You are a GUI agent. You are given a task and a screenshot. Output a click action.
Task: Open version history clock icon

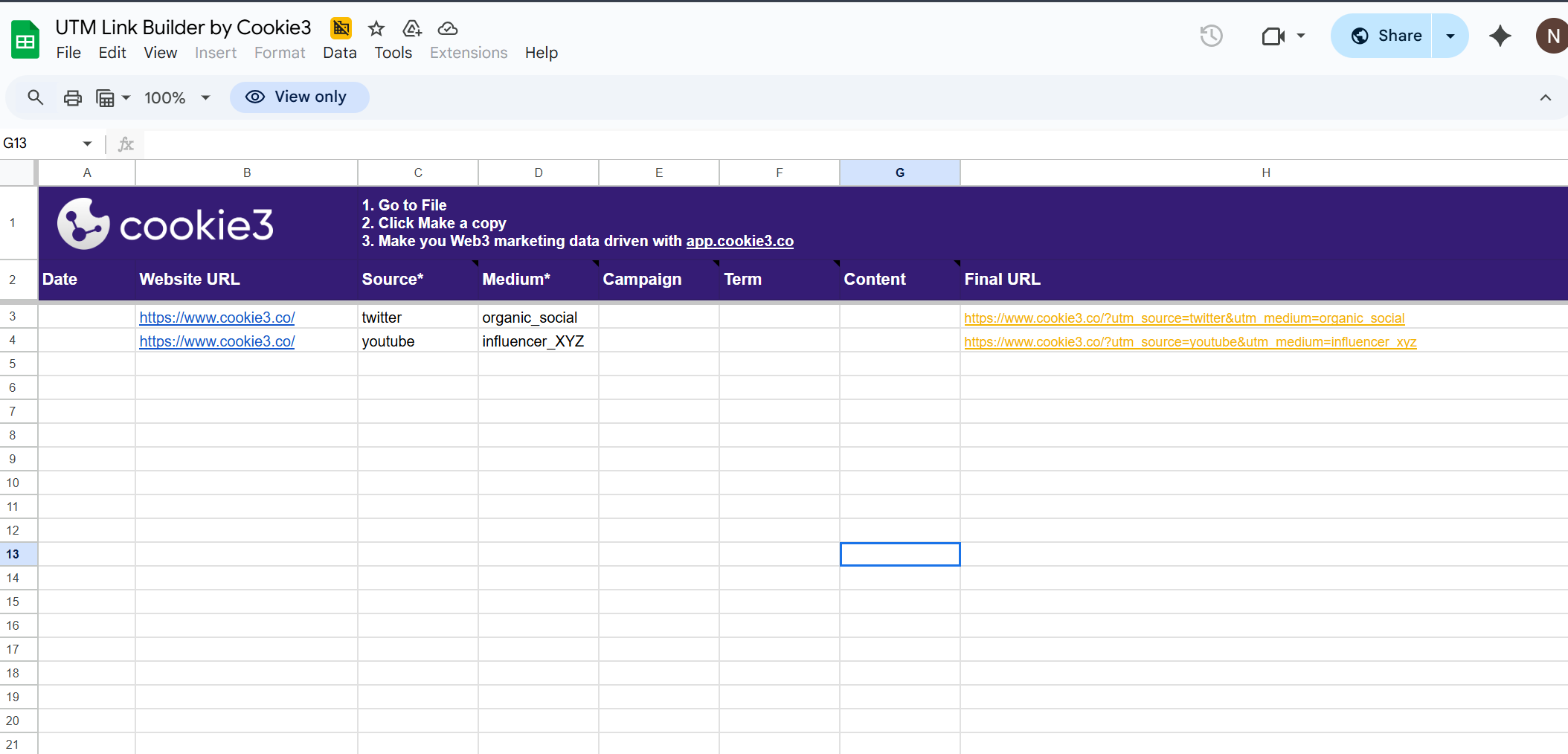tap(1212, 36)
